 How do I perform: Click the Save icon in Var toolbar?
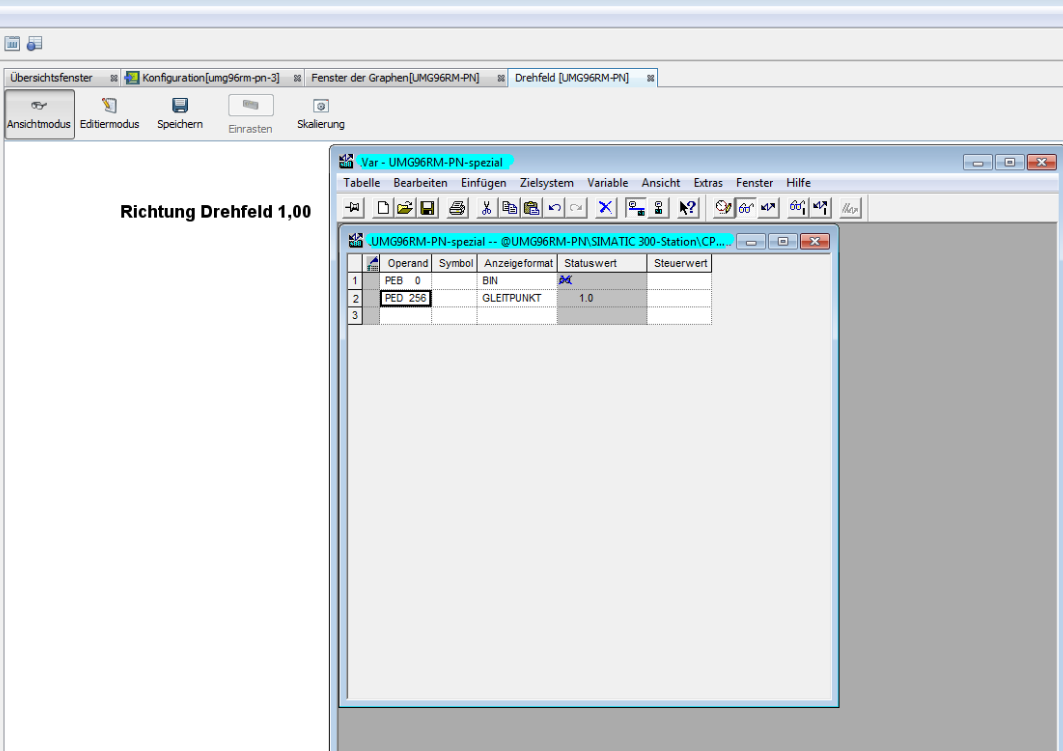(x=427, y=208)
